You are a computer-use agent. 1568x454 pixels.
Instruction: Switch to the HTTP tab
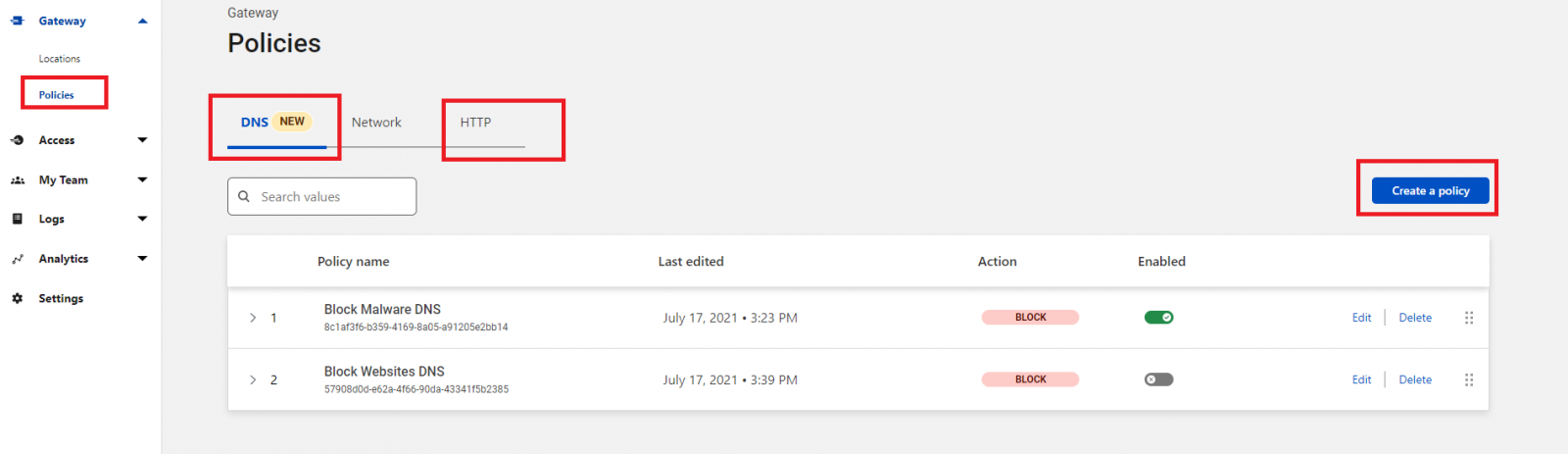(x=475, y=123)
